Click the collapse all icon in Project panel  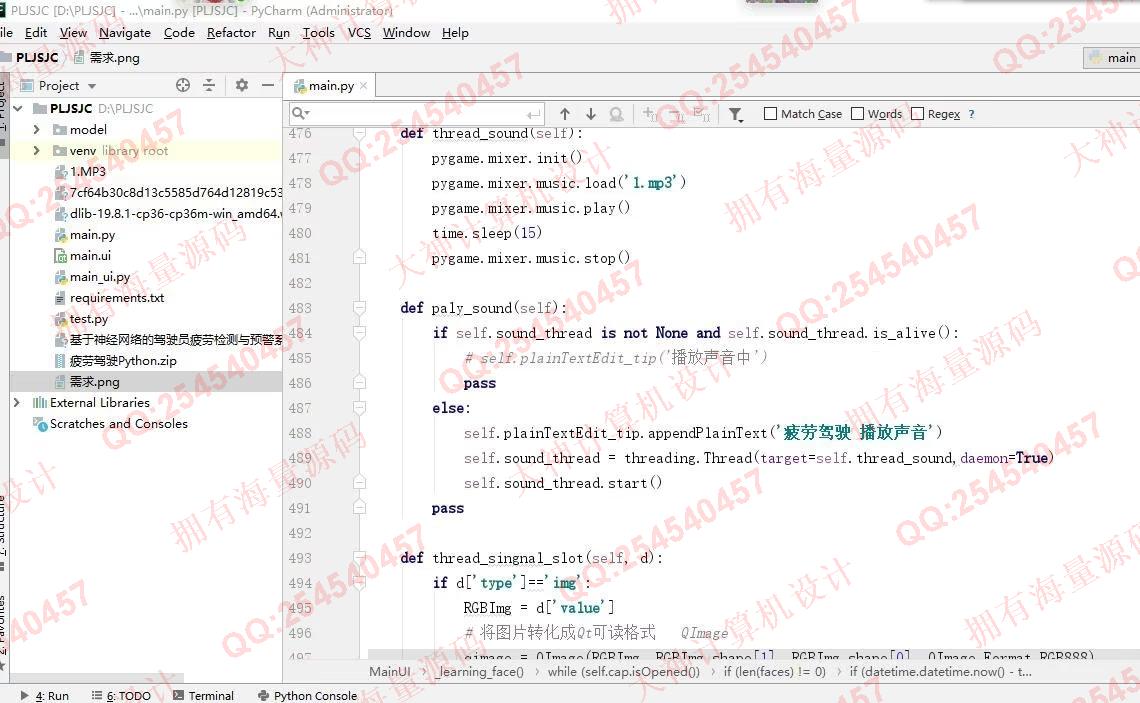(209, 86)
